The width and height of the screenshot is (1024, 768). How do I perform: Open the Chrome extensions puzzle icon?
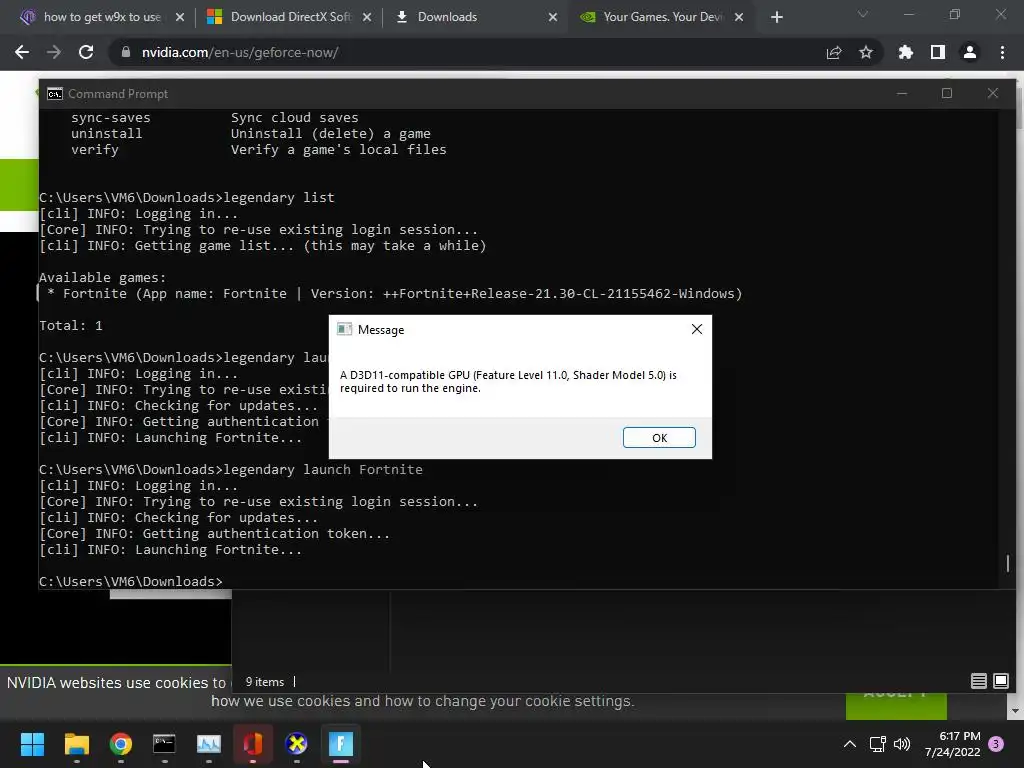[x=905, y=52]
